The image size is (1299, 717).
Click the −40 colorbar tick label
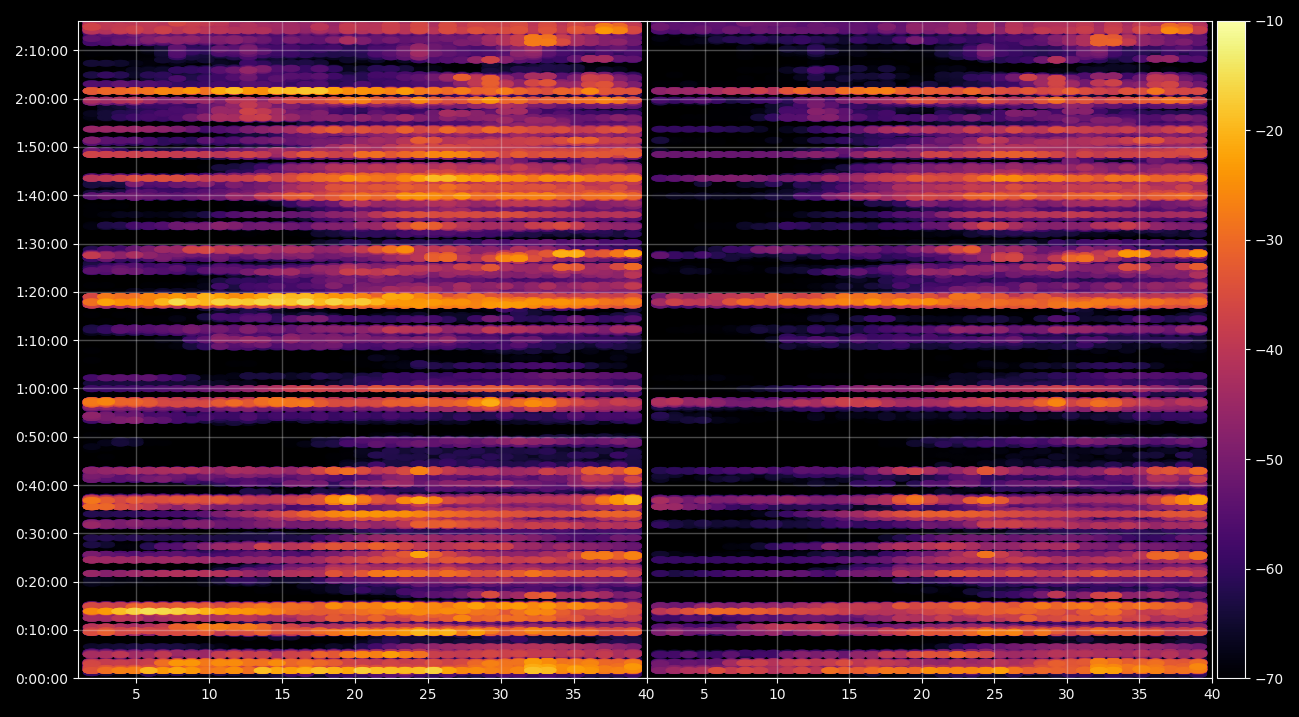tap(1269, 350)
